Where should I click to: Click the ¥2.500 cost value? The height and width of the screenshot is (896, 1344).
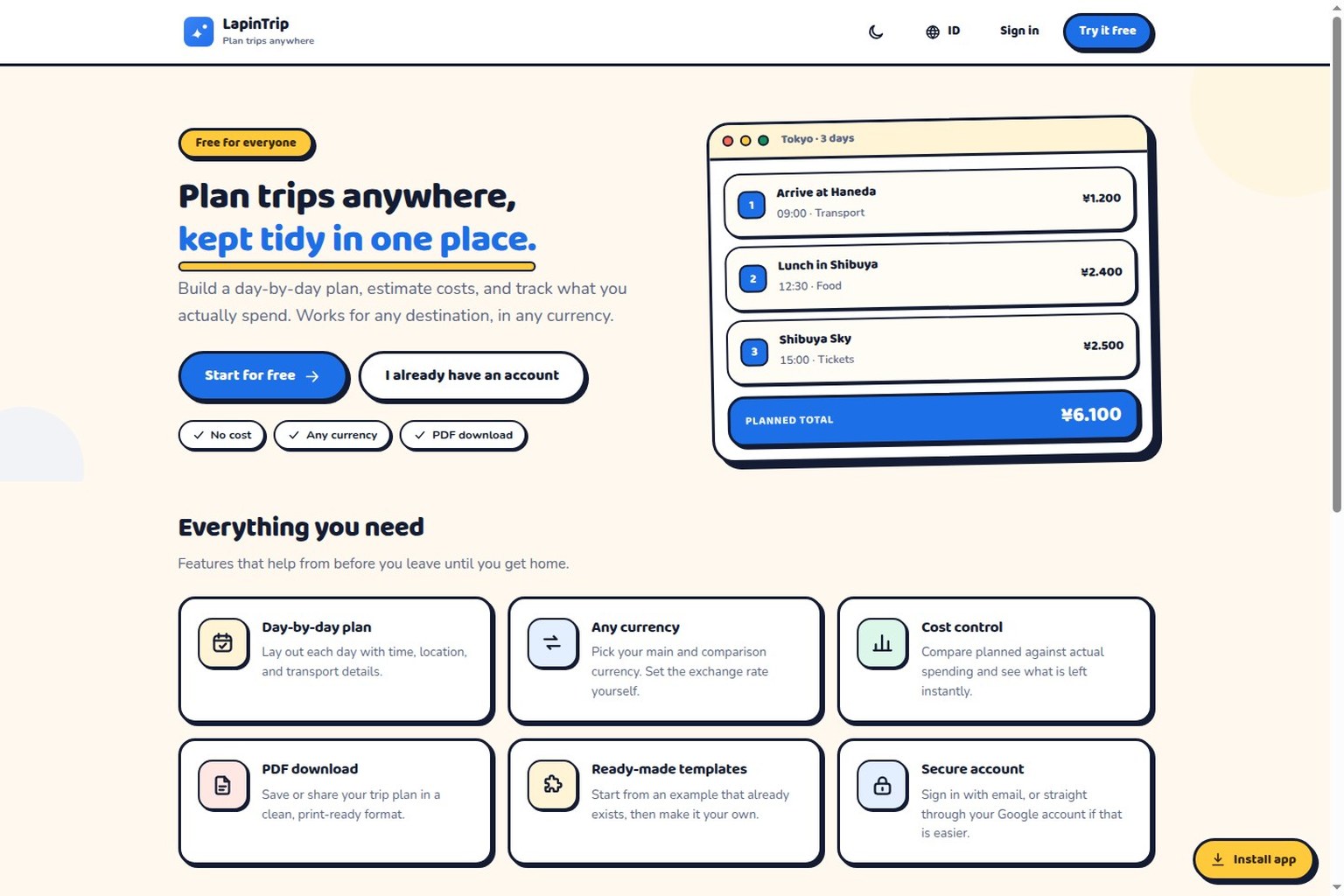(1103, 345)
